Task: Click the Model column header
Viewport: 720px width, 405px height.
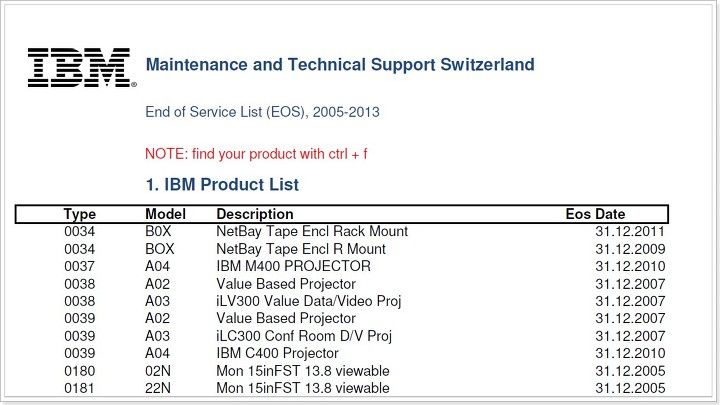Action: click(165, 214)
